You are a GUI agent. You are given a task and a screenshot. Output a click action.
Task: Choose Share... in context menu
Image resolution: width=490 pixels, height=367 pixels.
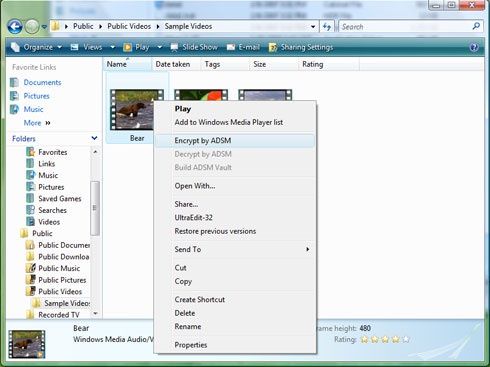click(235, 204)
